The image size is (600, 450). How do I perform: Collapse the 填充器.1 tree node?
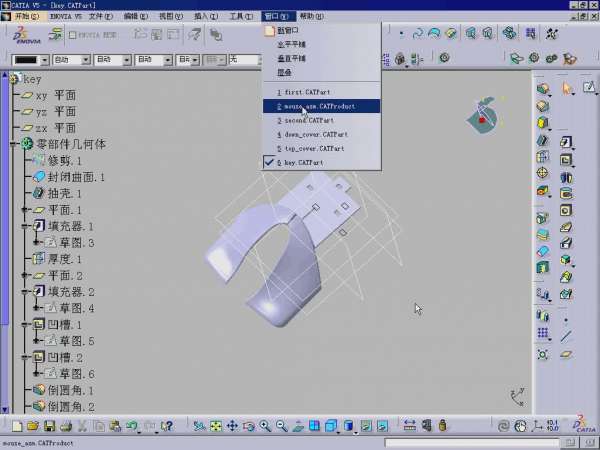(26, 226)
